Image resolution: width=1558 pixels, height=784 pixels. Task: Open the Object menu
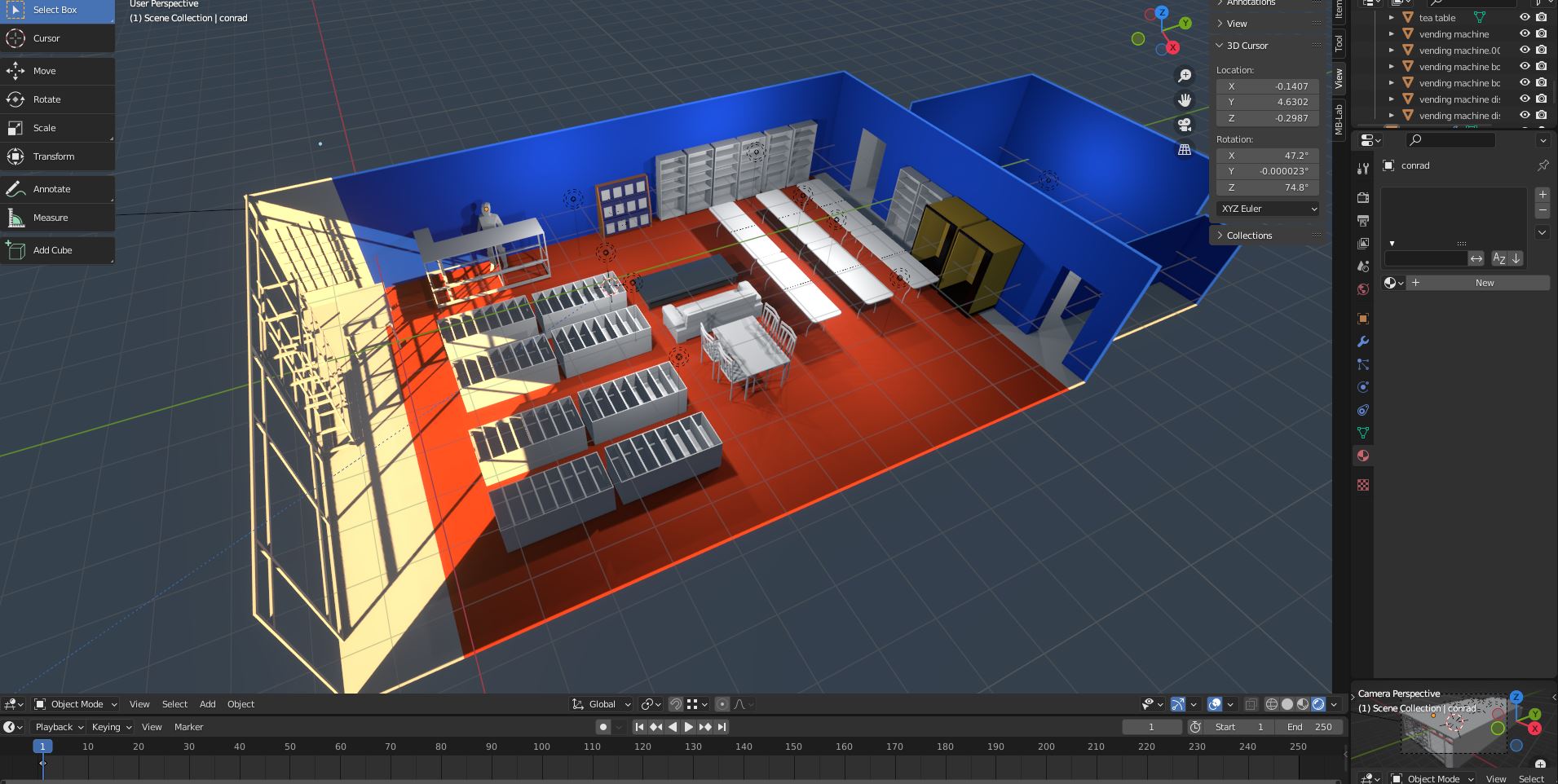[x=241, y=704]
